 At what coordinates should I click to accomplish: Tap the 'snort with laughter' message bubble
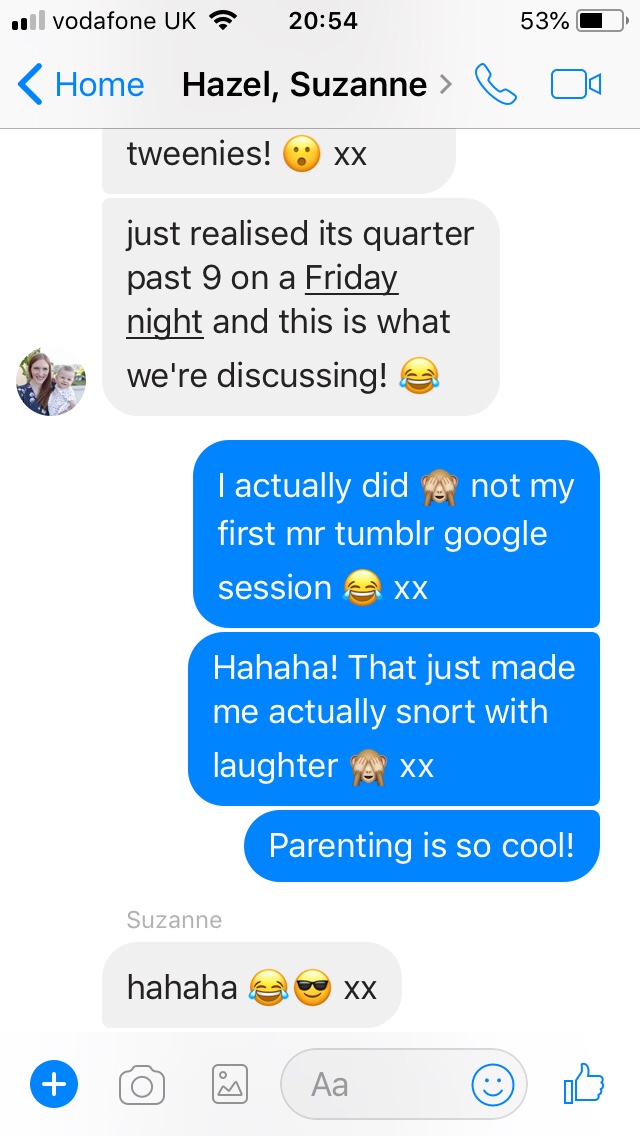[394, 716]
